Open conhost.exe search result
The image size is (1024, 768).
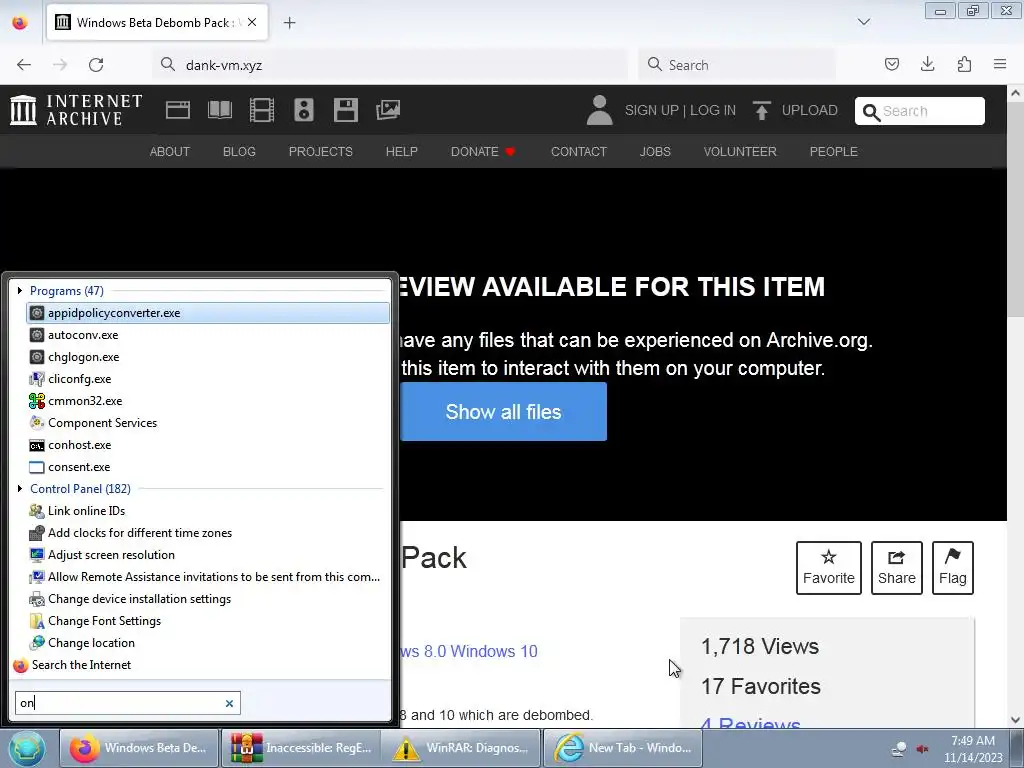coord(208,445)
